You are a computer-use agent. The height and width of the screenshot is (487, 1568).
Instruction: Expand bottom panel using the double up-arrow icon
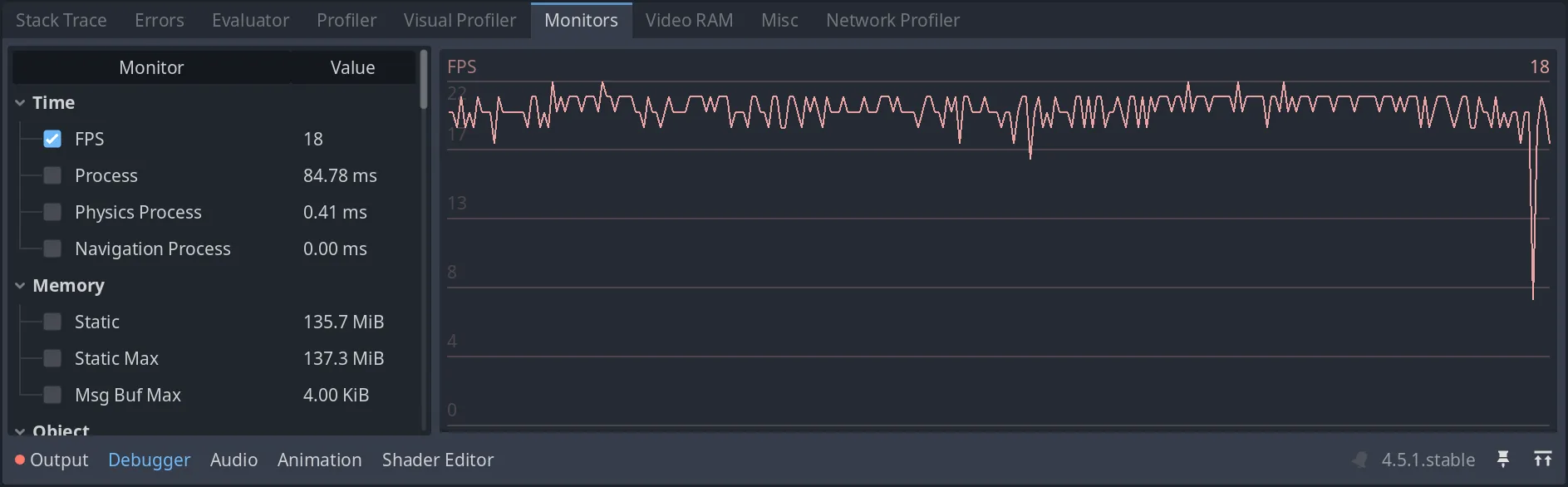1543,459
